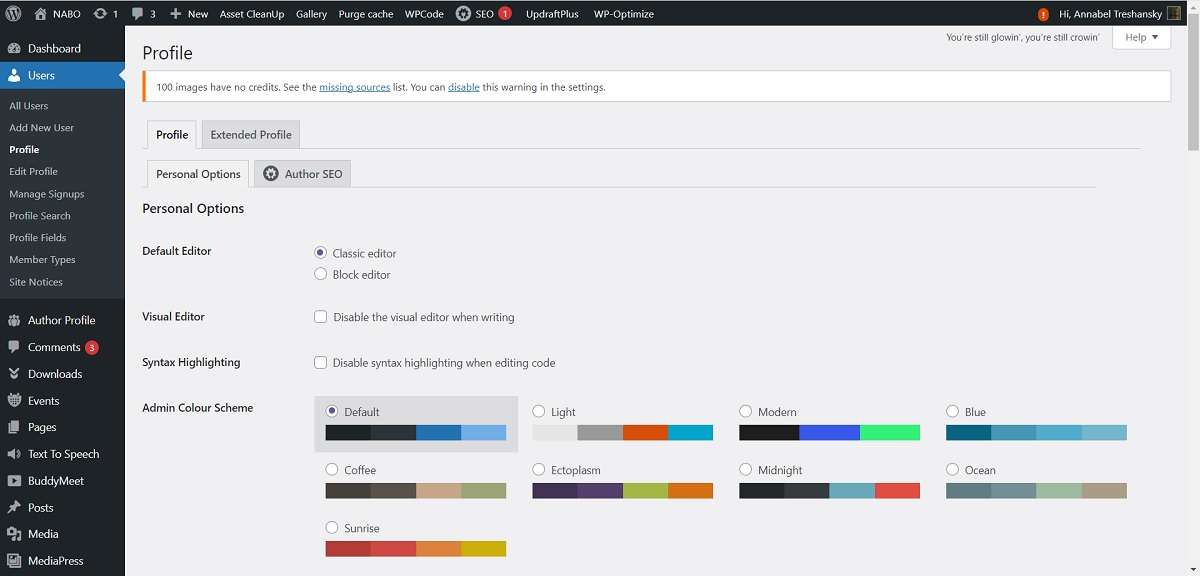
Task: Switch to the Extended Profile tab
Action: point(251,135)
